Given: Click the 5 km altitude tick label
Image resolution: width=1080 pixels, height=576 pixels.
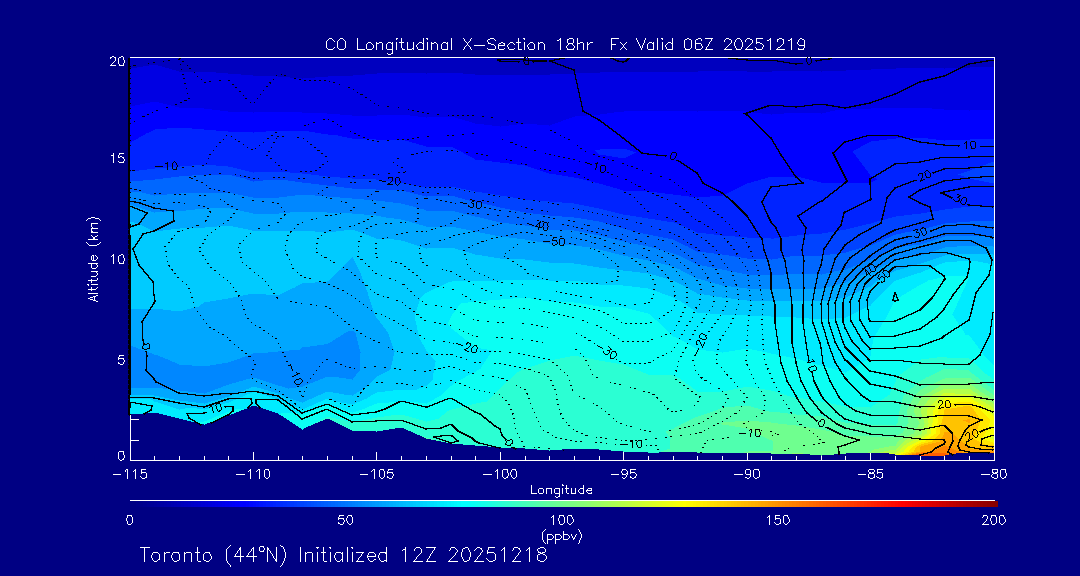Looking at the screenshot, I should [x=120, y=358].
